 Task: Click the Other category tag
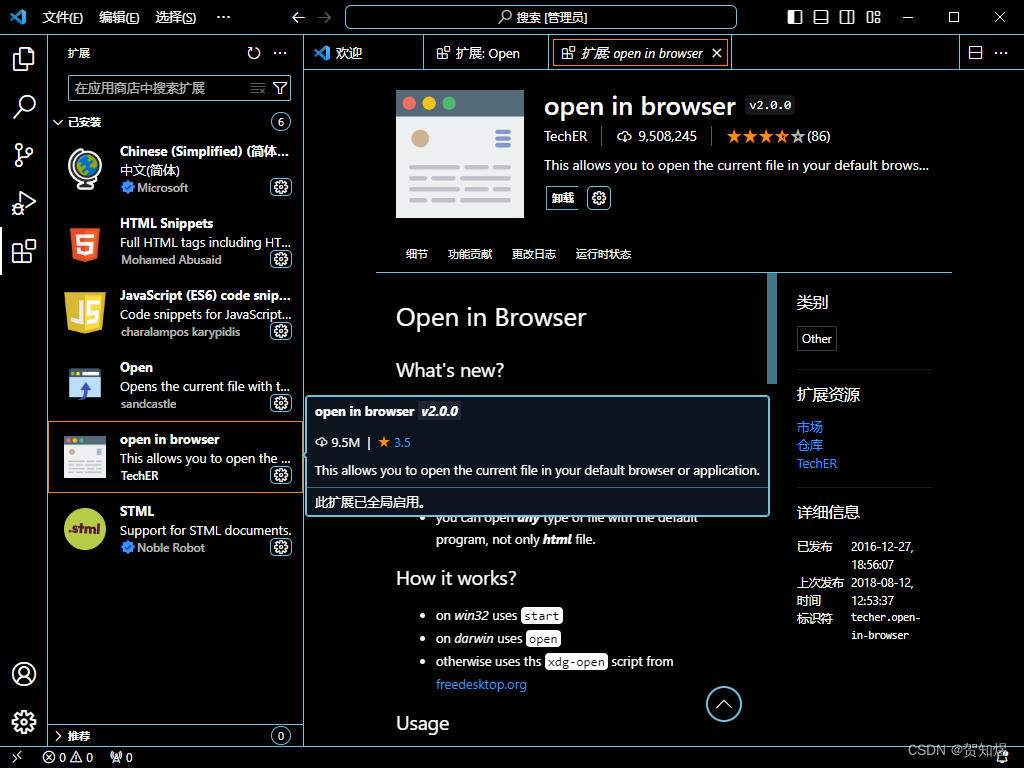coord(816,339)
